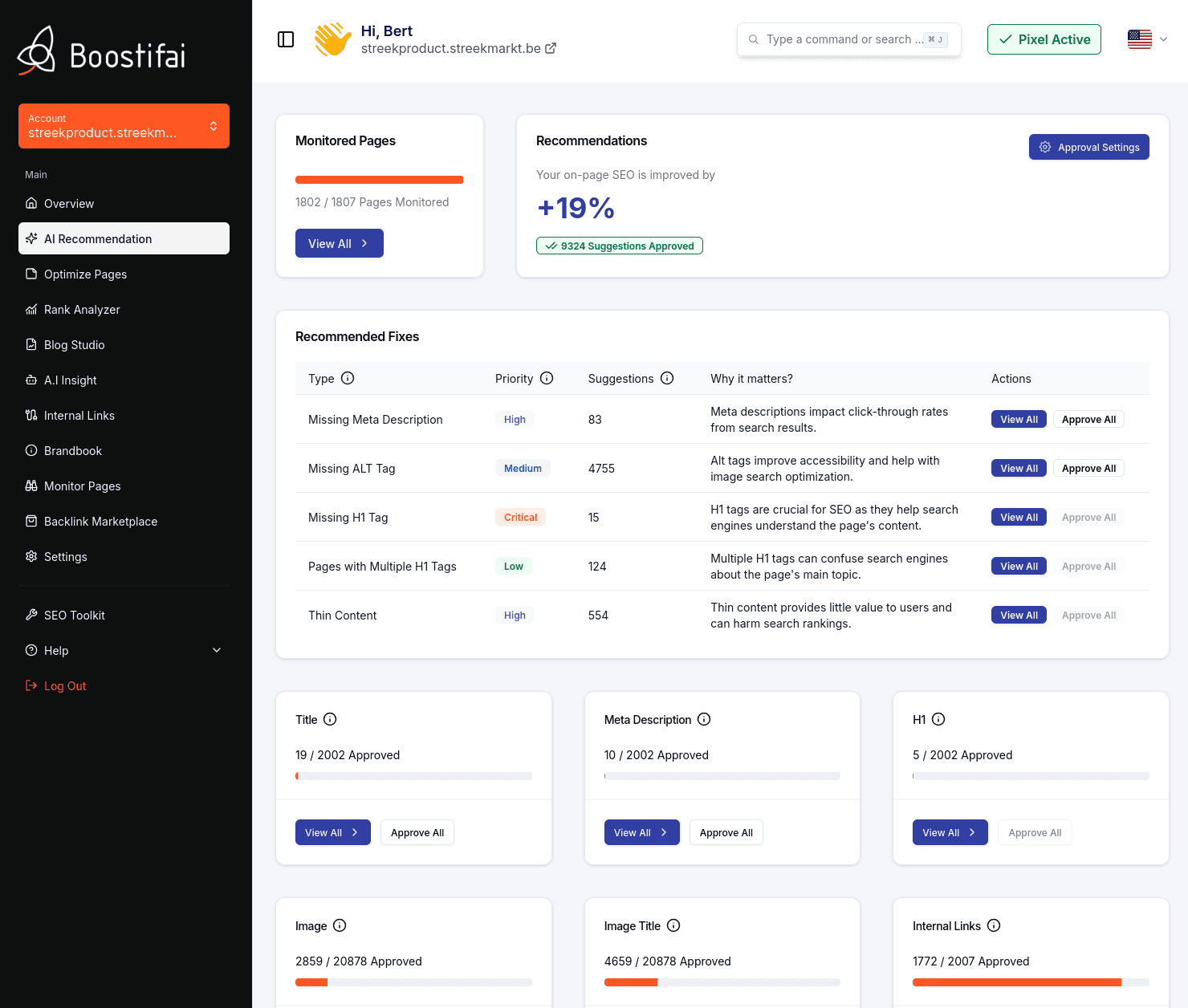Show info icon beside Title card

330,719
